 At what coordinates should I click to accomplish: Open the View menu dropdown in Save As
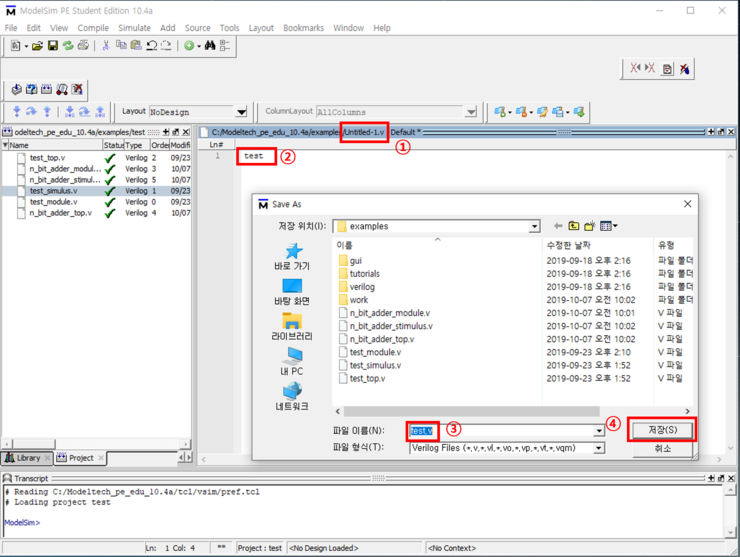[608, 226]
